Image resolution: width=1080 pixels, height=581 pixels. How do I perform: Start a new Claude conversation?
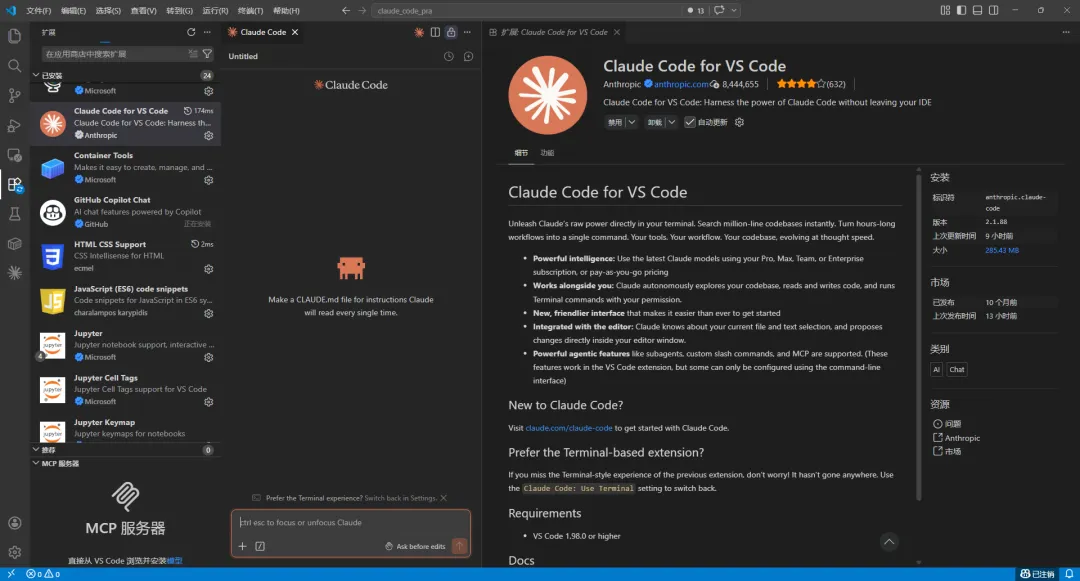pos(468,56)
